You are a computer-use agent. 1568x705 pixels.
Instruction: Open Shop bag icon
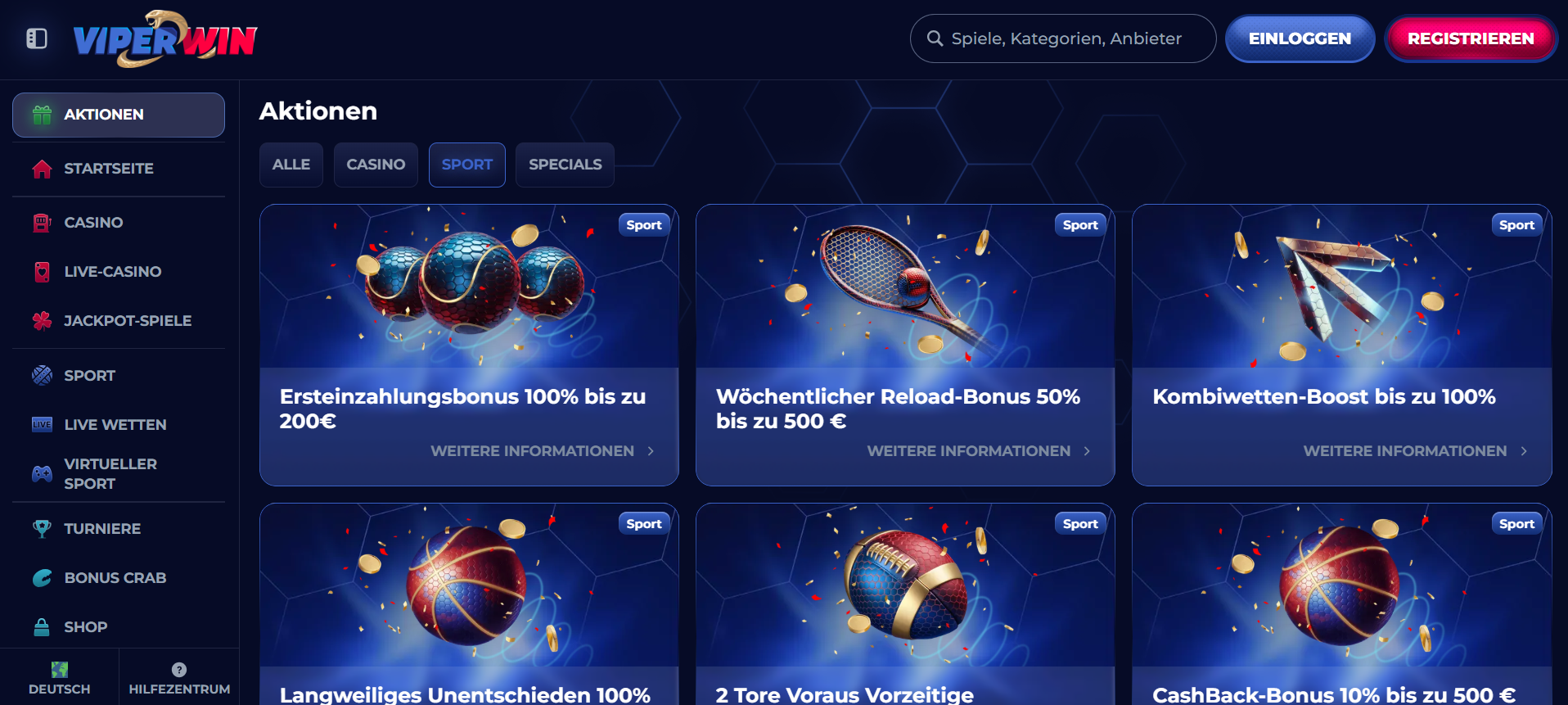[42, 627]
